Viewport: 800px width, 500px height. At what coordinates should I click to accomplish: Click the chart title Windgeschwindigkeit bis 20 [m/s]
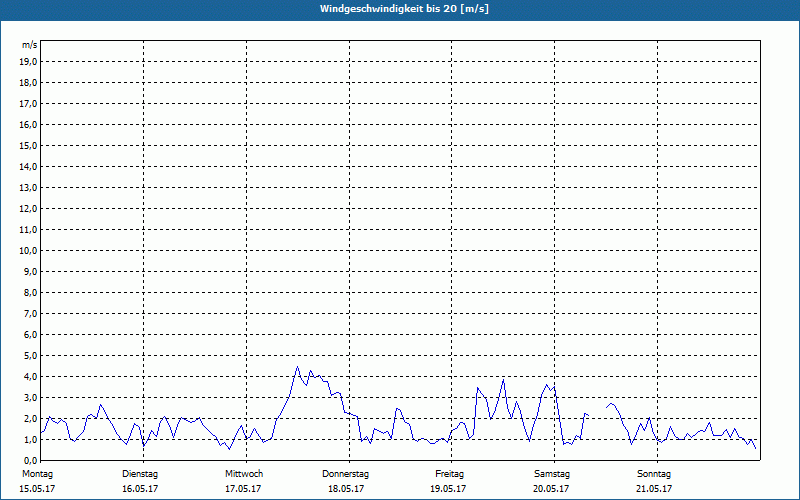point(404,9)
